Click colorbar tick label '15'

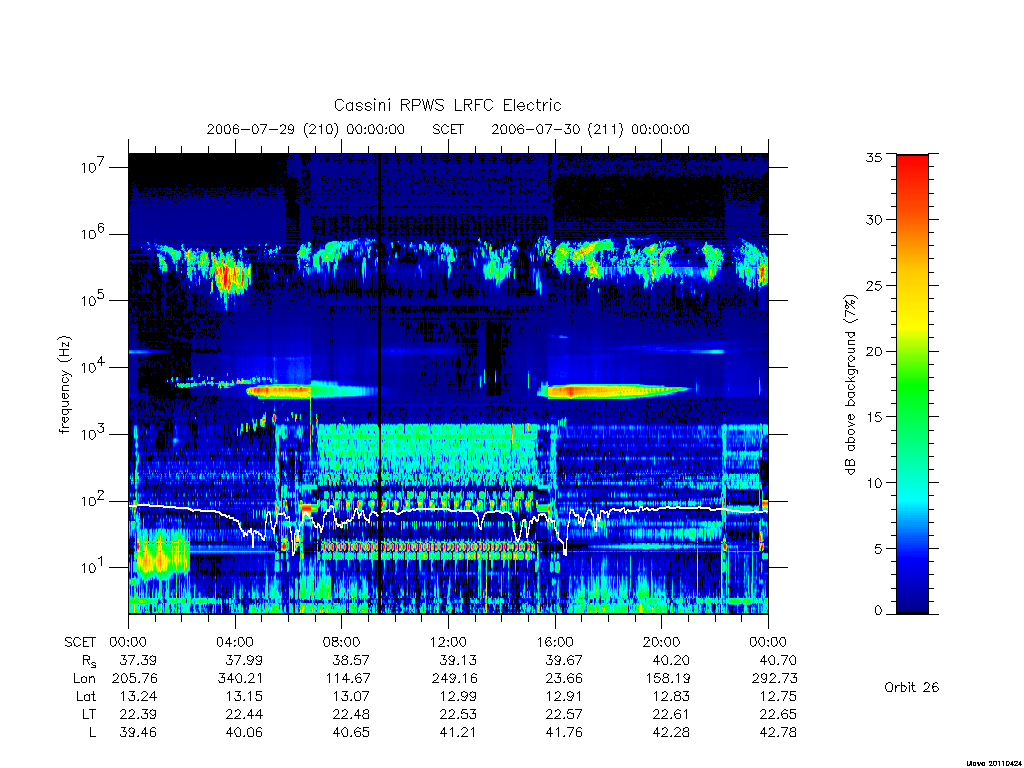tap(874, 416)
